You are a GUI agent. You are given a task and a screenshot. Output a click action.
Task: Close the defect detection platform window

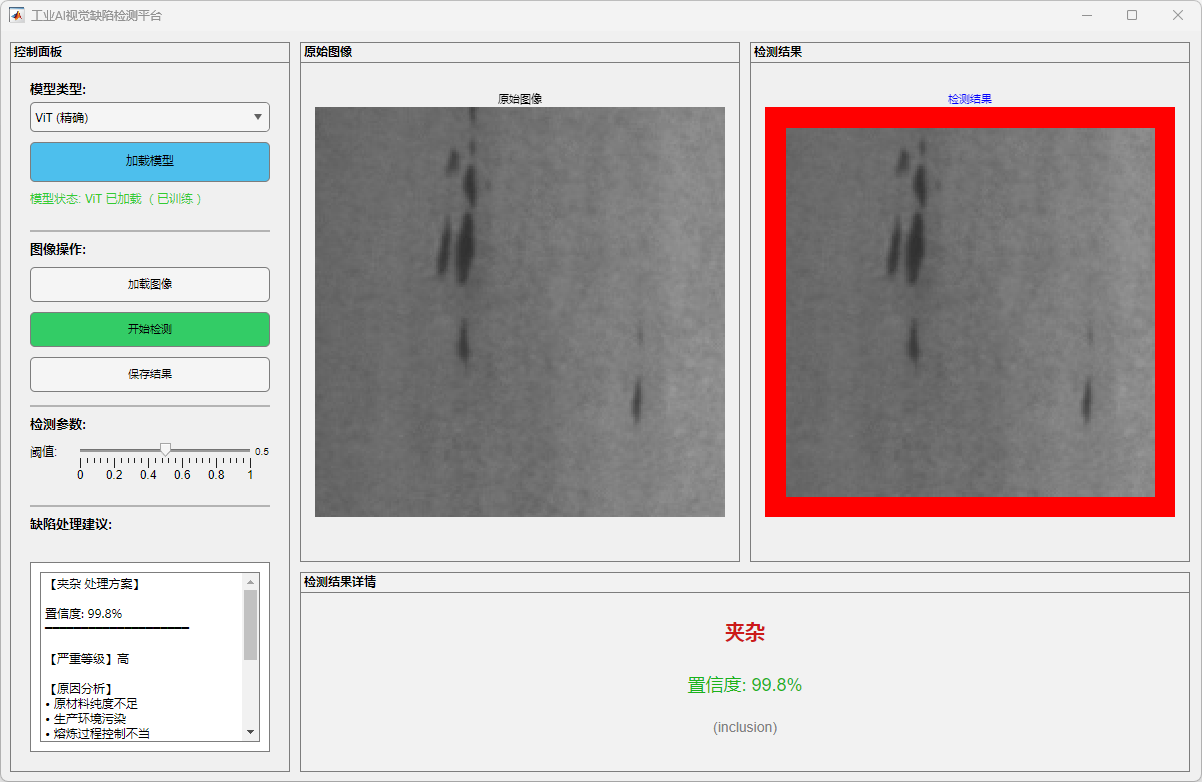[x=1178, y=15]
